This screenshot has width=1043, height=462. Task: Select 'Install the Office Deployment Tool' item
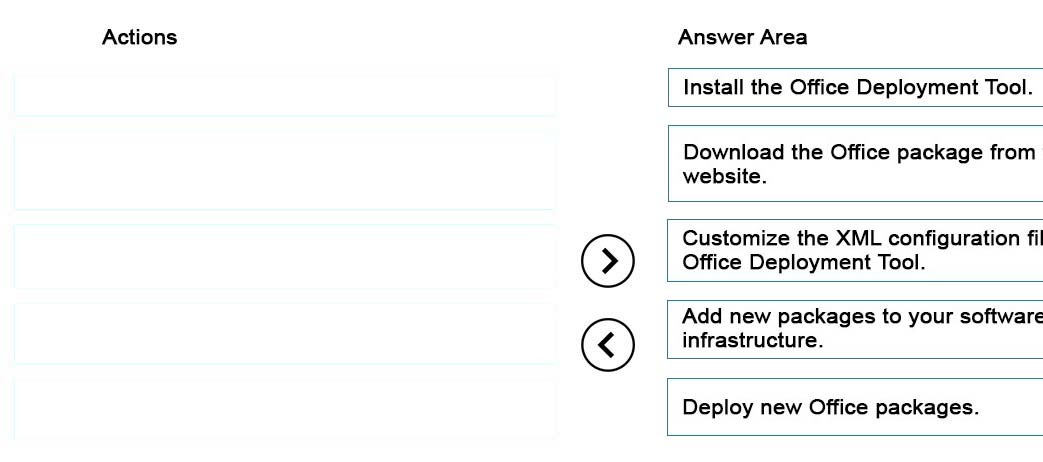[855, 87]
